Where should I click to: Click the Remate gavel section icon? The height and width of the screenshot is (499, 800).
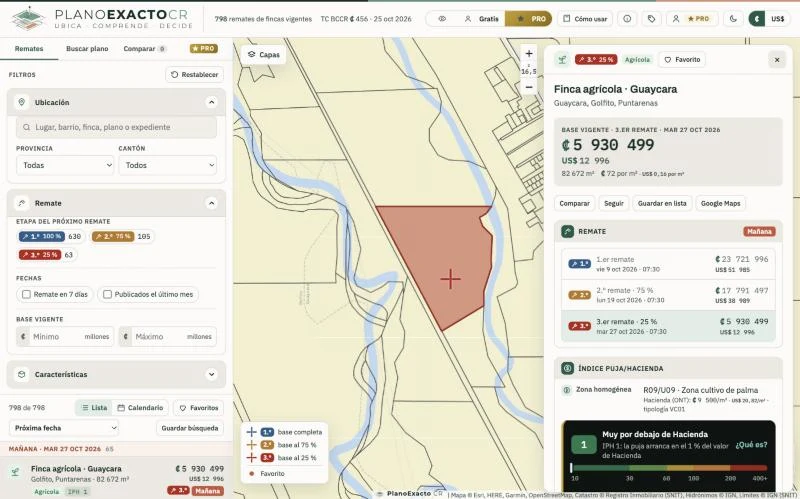point(21,203)
